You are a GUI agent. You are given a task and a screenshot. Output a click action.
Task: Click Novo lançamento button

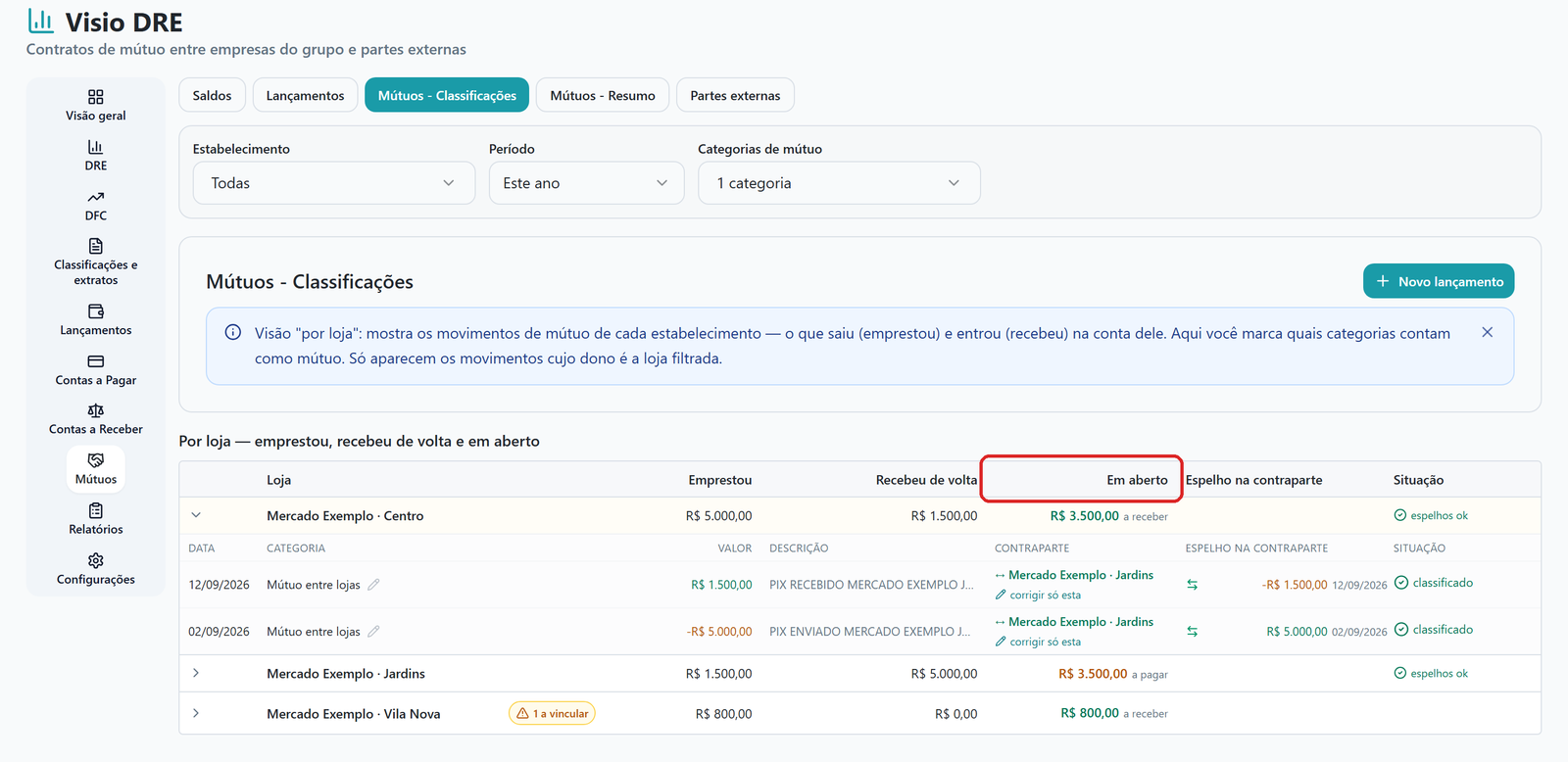tap(1439, 281)
